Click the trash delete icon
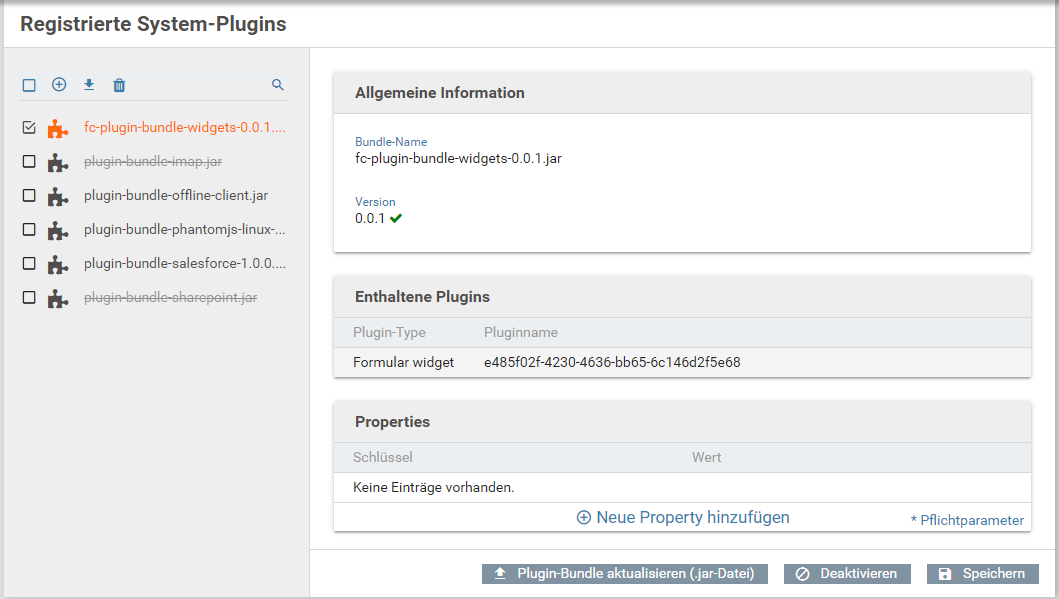The image size is (1059, 599). pos(119,85)
